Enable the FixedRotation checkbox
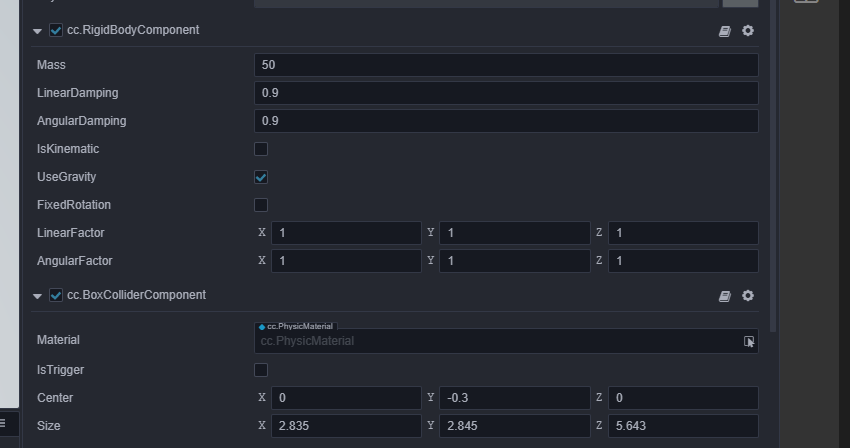The image size is (850, 448). pos(261,205)
